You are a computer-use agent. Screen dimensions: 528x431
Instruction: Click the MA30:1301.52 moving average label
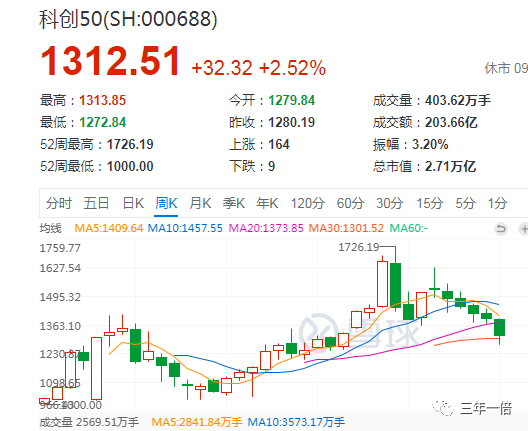pyautogui.click(x=346, y=228)
